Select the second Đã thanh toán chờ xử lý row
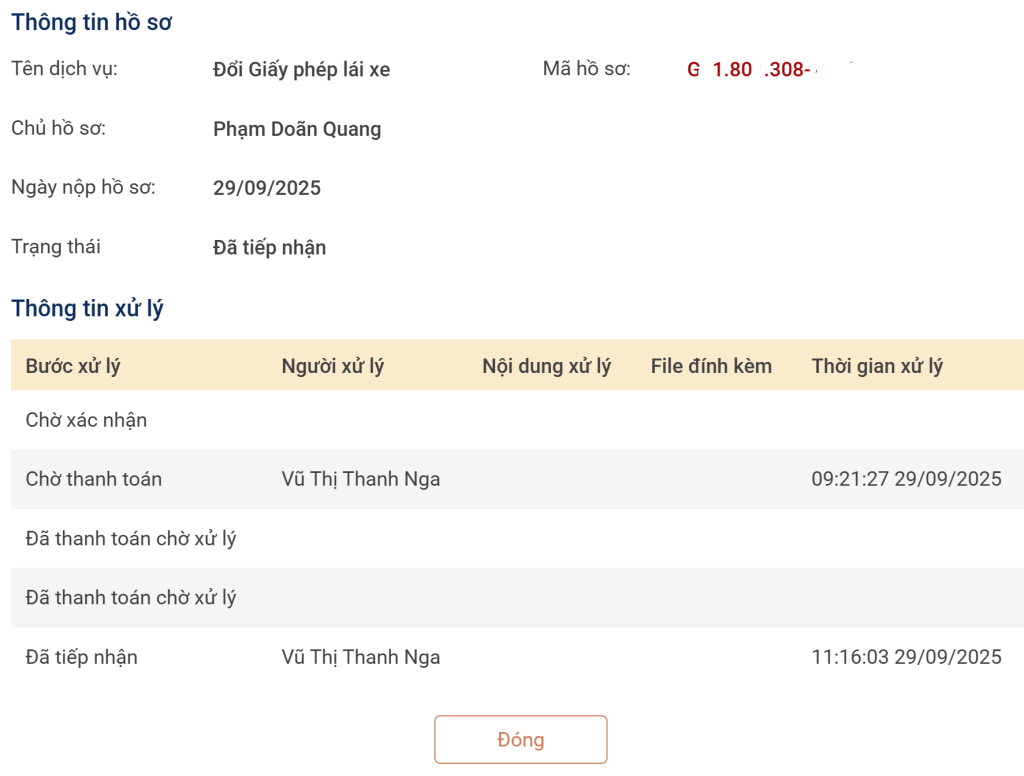This screenshot has height=776, width=1024. [131, 598]
